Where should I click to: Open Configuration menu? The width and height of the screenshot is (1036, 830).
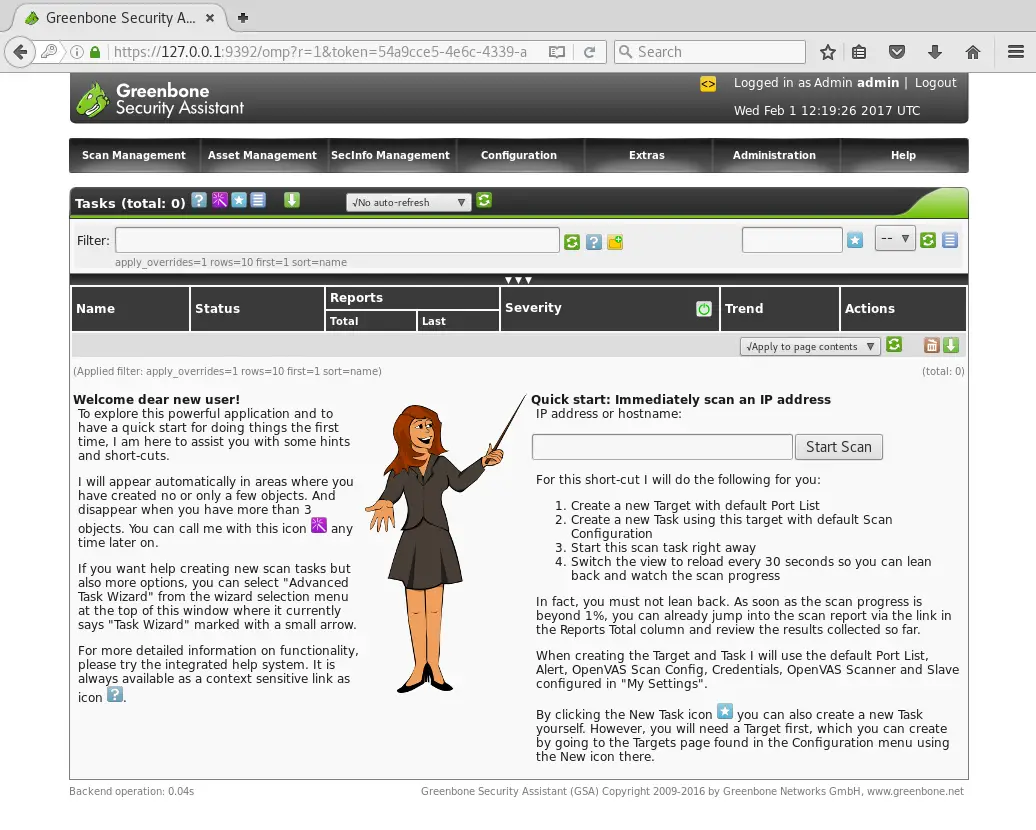(x=519, y=155)
